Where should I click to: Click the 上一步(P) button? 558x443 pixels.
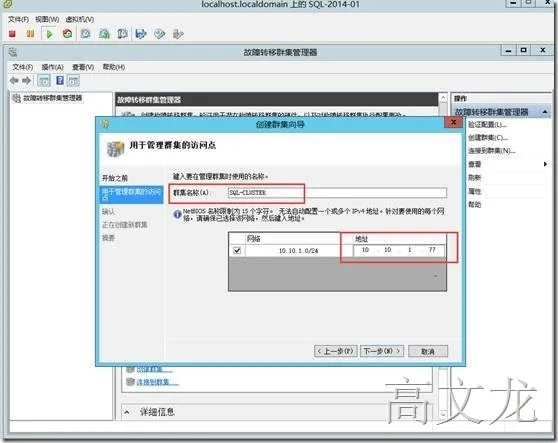(336, 351)
